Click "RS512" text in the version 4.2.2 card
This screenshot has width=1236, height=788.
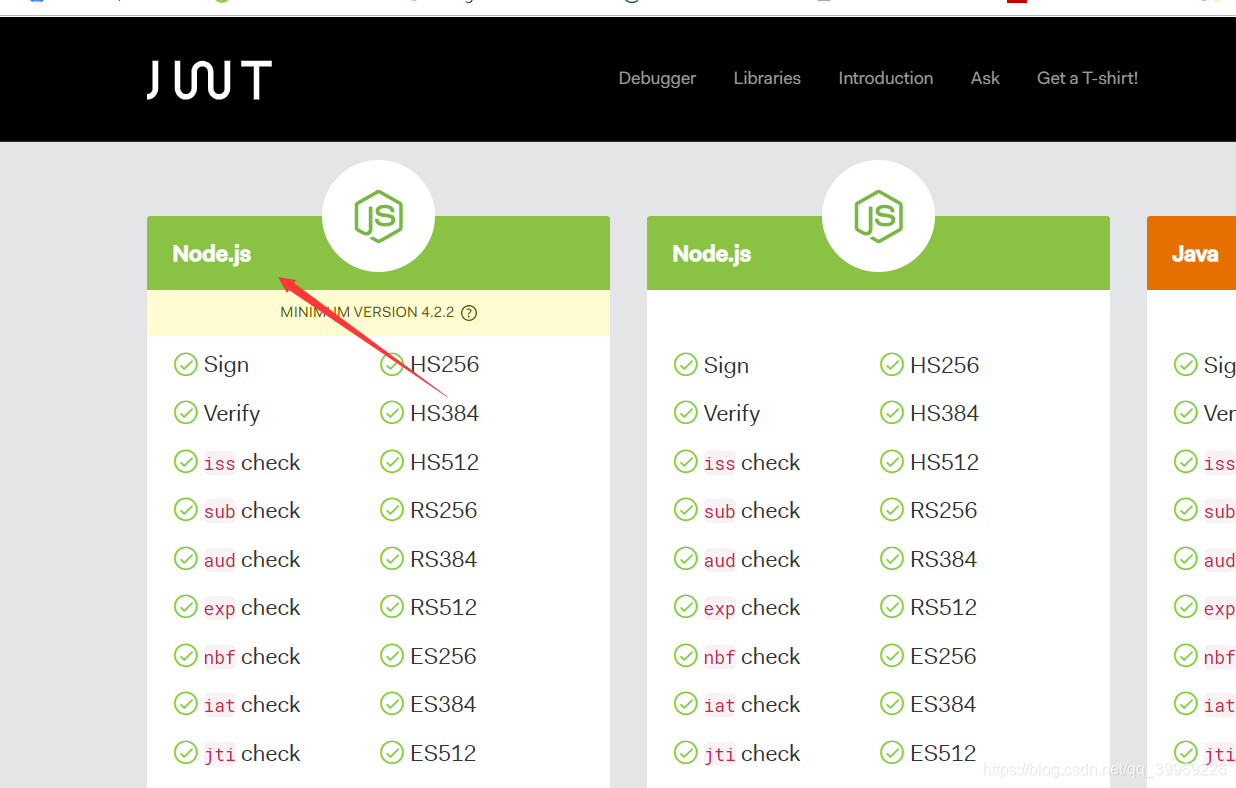pos(443,607)
